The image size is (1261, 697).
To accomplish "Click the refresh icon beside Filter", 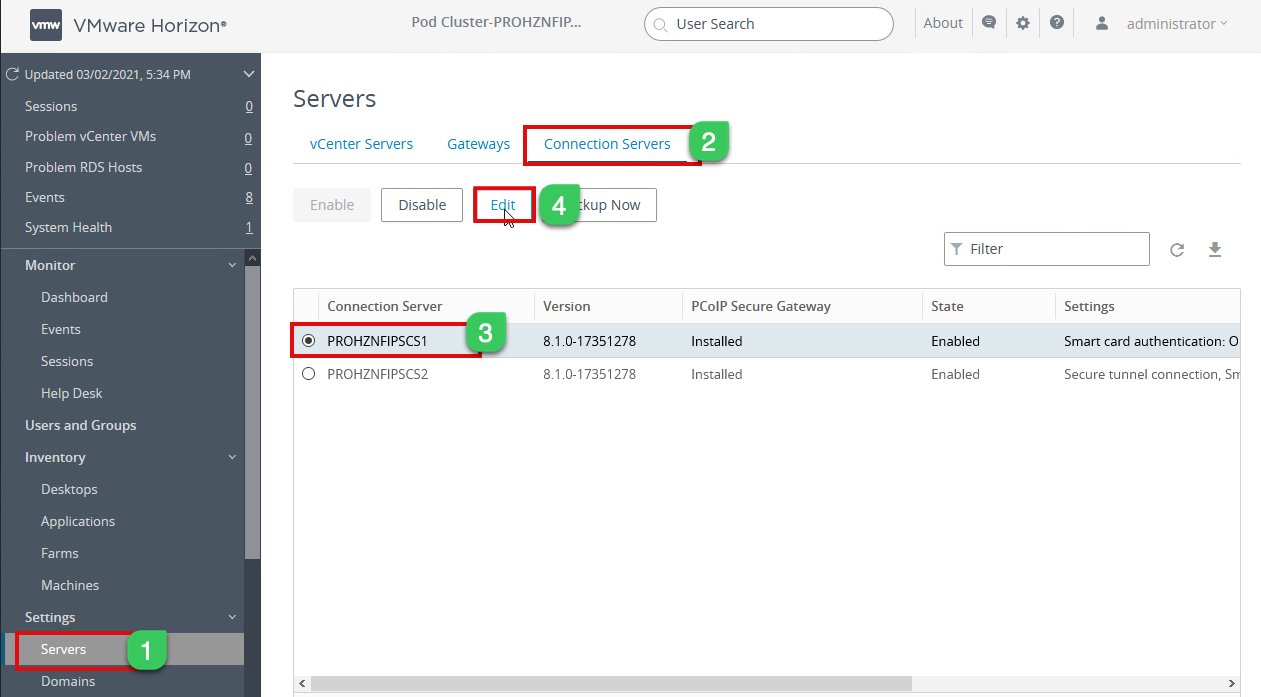I will (1177, 250).
